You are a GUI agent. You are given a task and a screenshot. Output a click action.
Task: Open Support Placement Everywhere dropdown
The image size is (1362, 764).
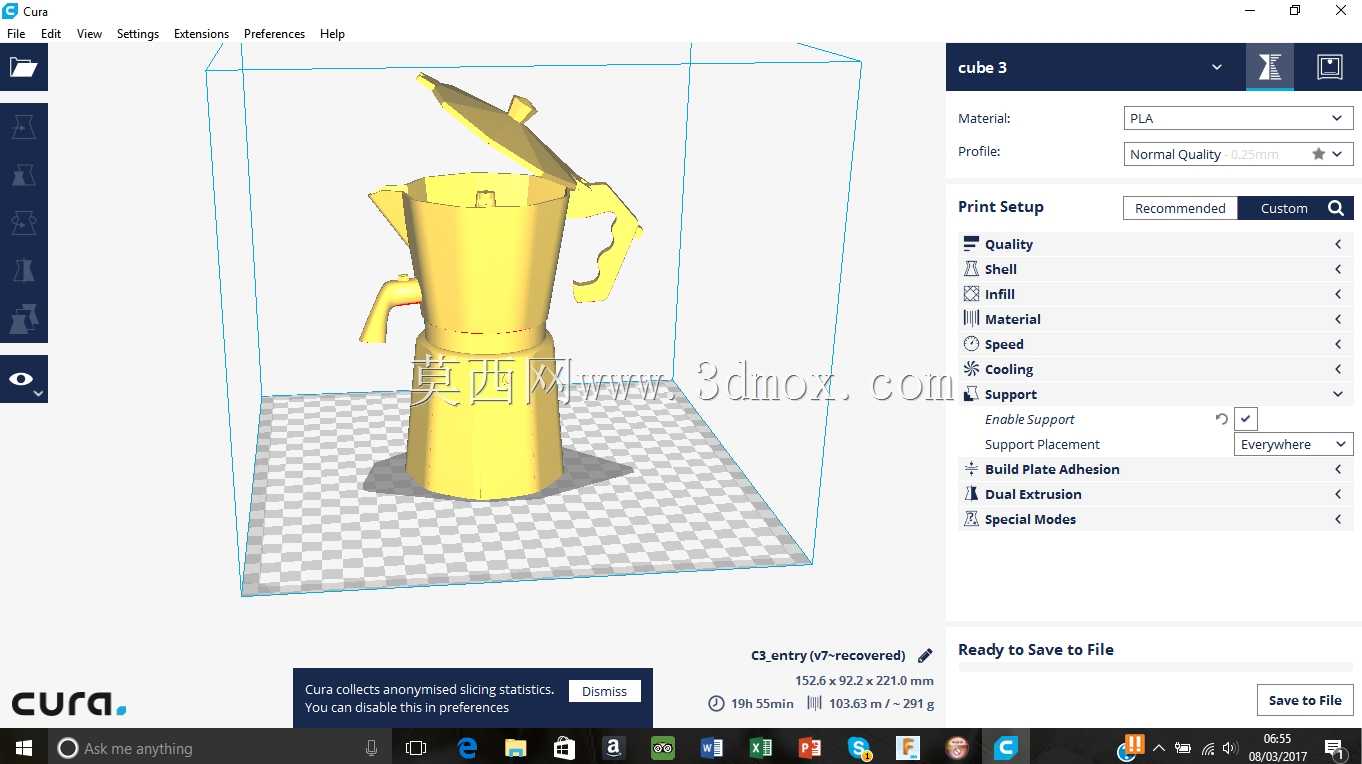(1294, 444)
